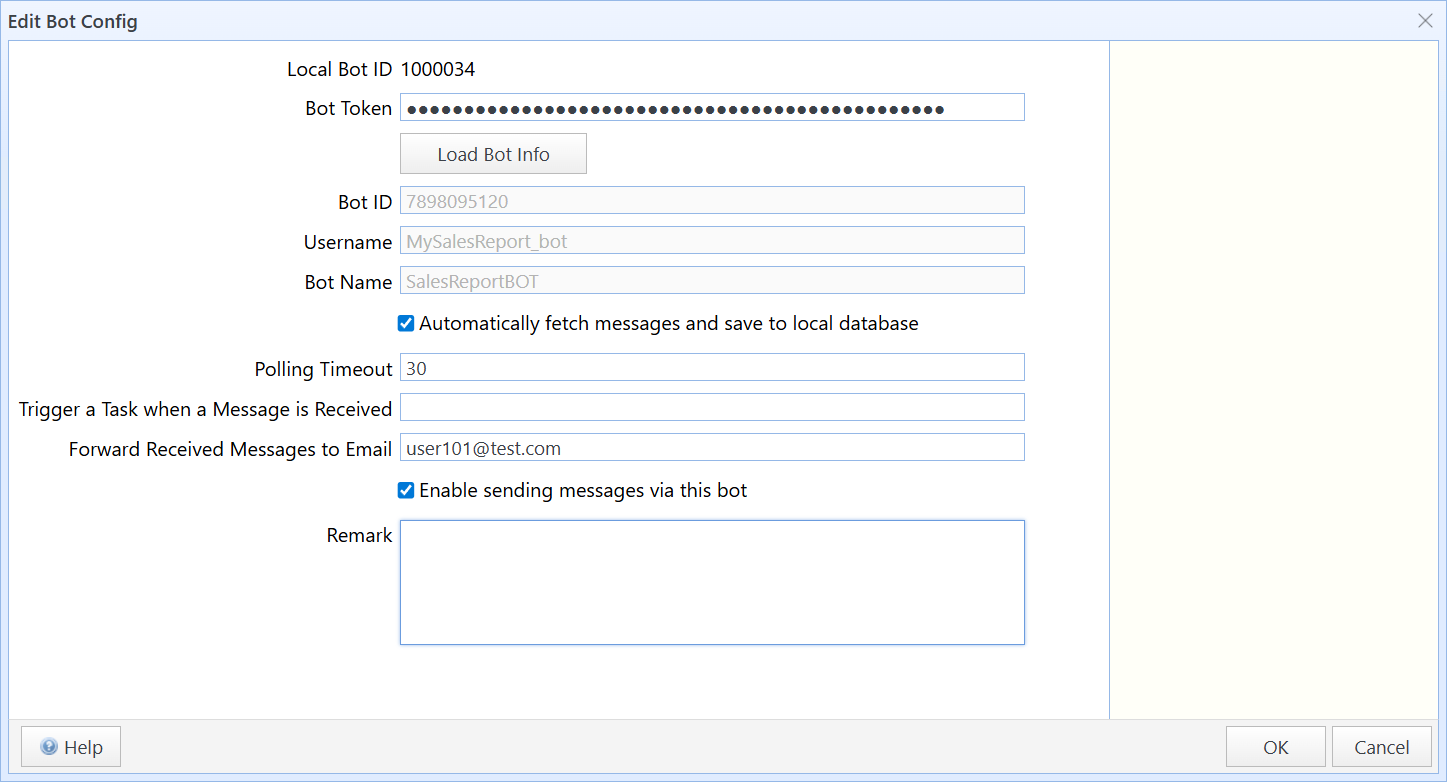Click the Cancel button
This screenshot has width=1447, height=782.
(x=1381, y=747)
